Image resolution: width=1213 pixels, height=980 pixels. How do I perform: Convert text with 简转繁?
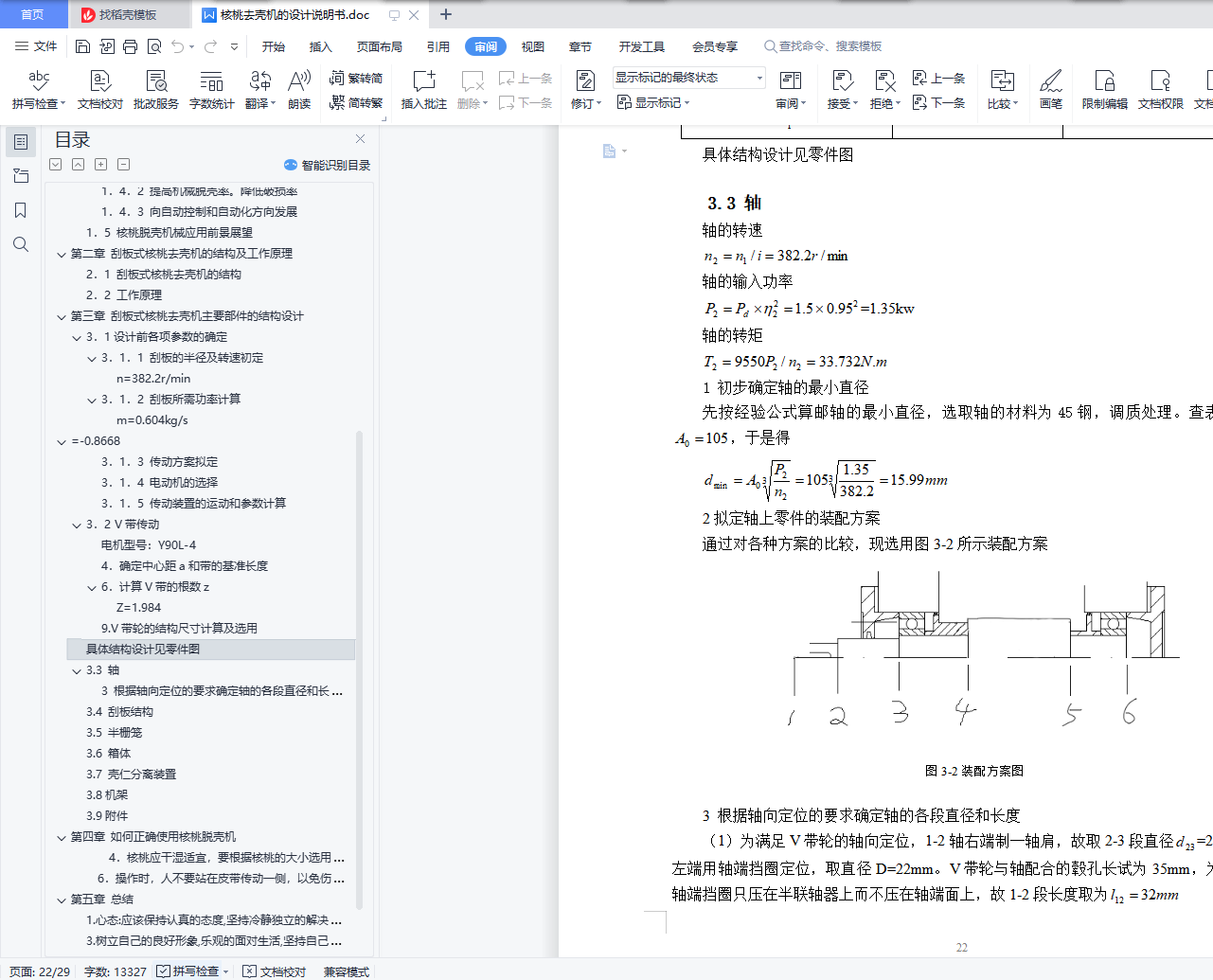(x=356, y=103)
